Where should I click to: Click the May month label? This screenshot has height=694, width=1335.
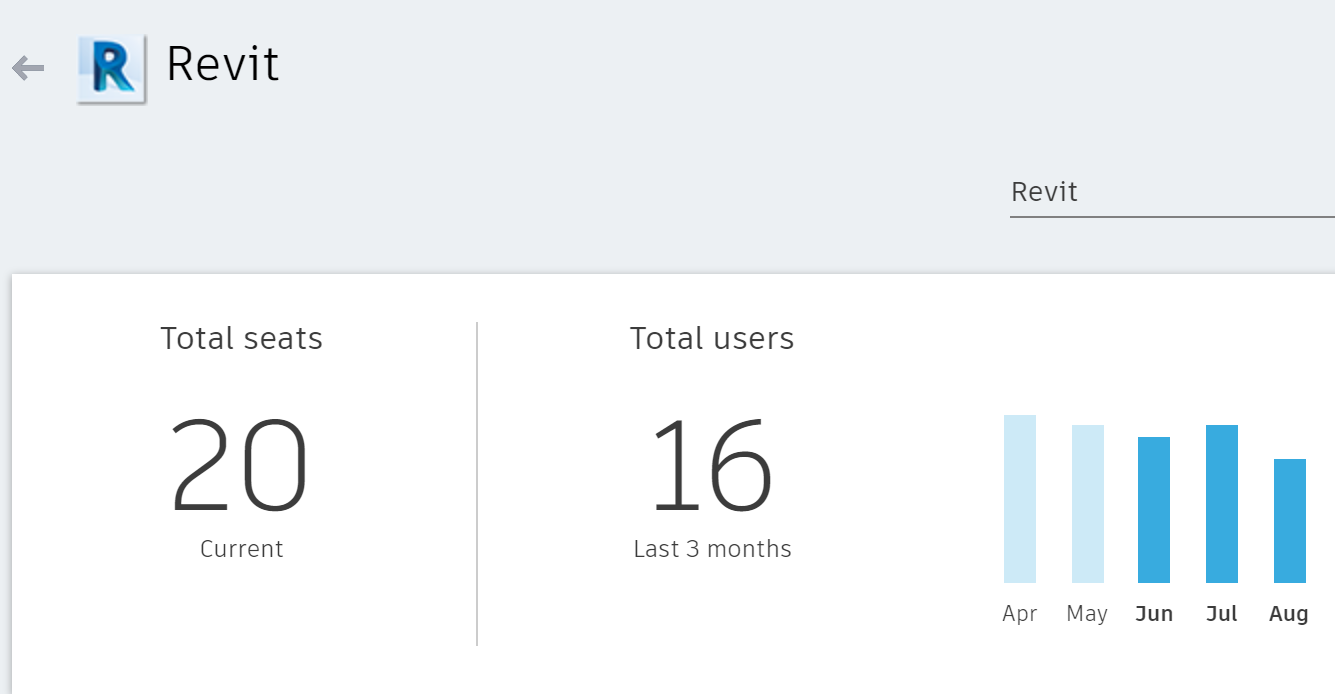(x=1087, y=614)
